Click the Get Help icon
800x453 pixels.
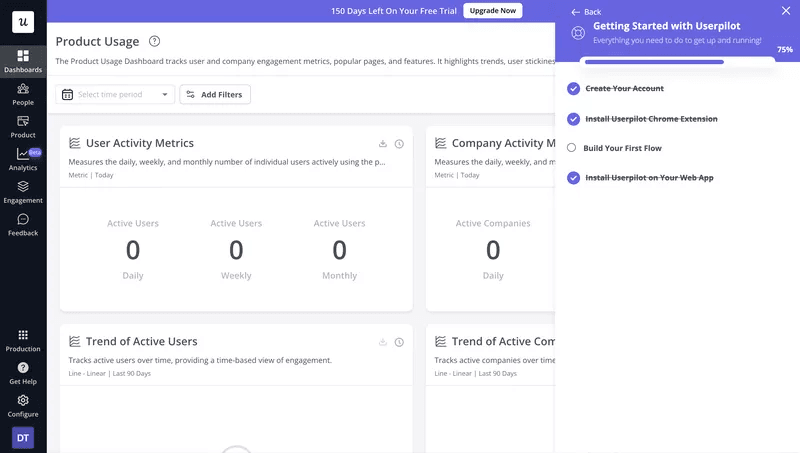(23, 373)
